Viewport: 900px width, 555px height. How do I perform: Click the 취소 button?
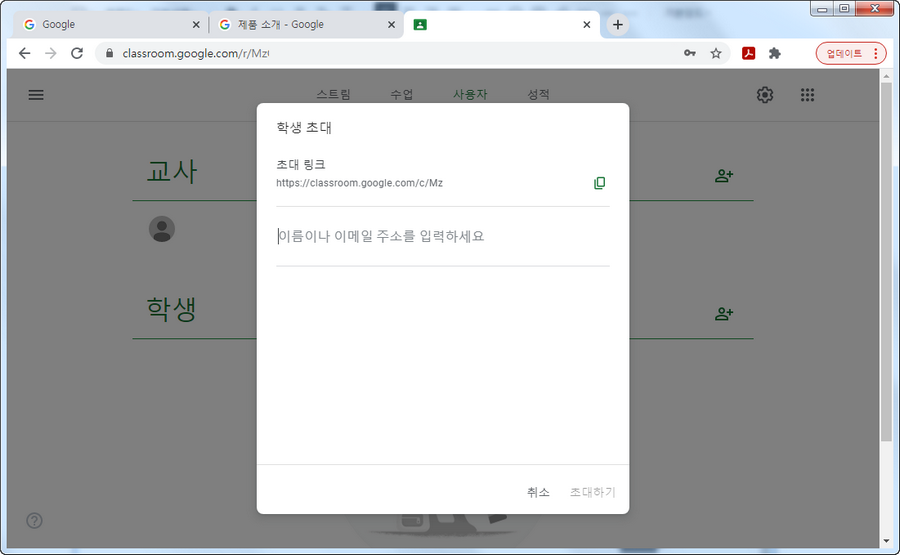point(538,492)
